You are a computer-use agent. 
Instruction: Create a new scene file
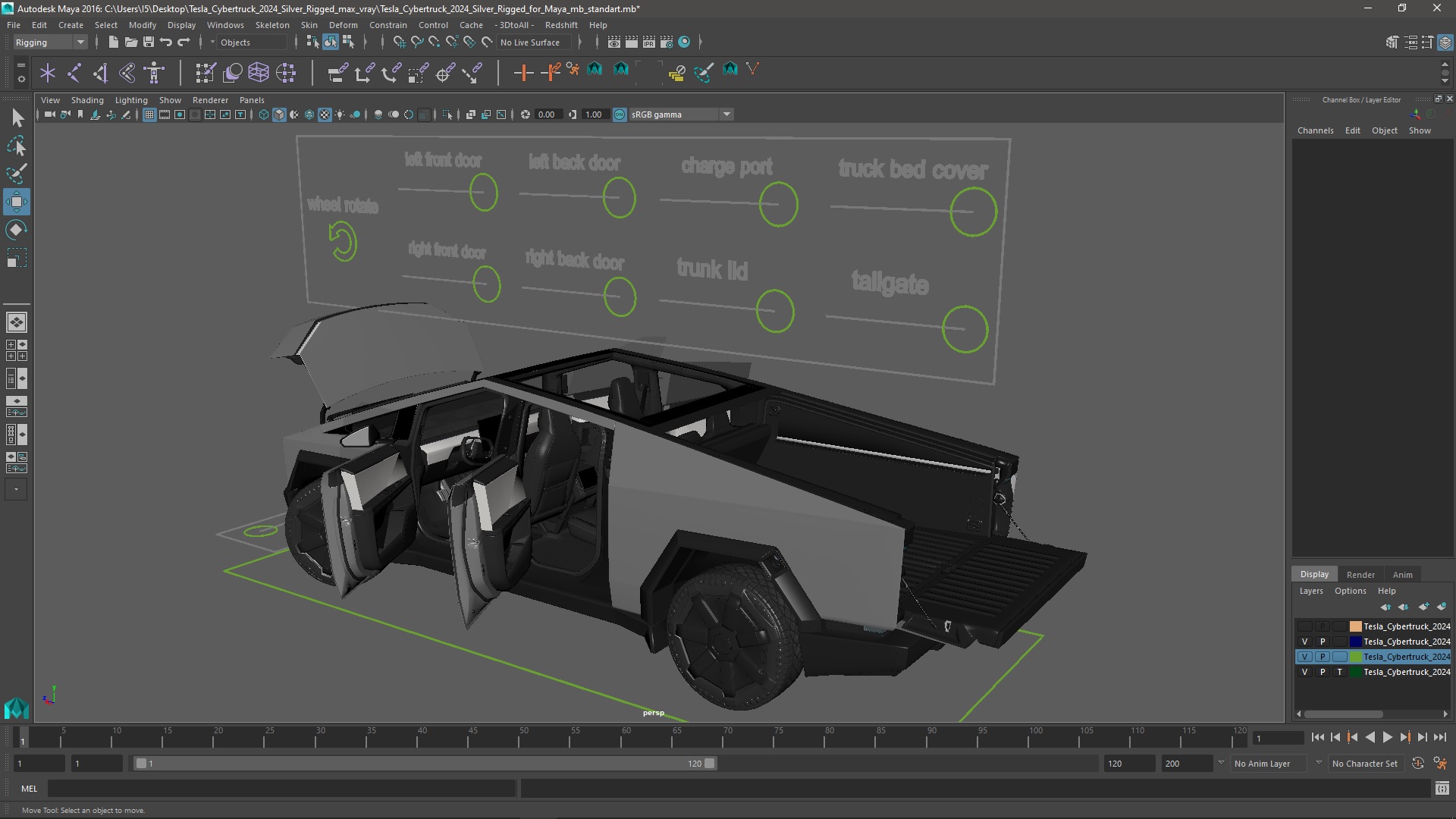[x=113, y=42]
